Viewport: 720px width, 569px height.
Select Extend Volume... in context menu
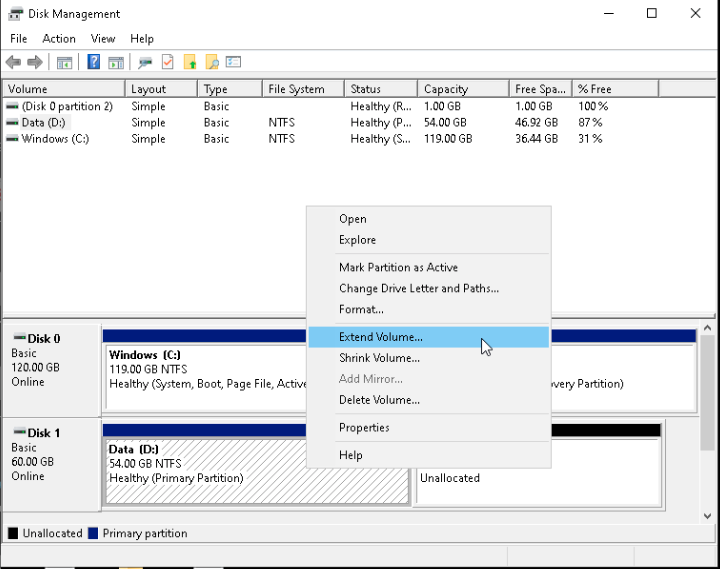click(429, 337)
